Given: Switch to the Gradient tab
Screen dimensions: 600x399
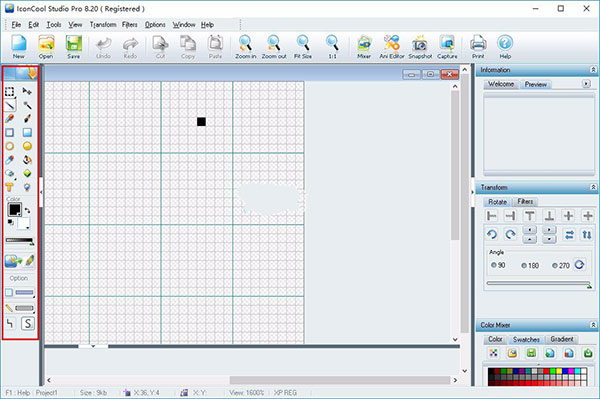Looking at the screenshot, I should (562, 339).
